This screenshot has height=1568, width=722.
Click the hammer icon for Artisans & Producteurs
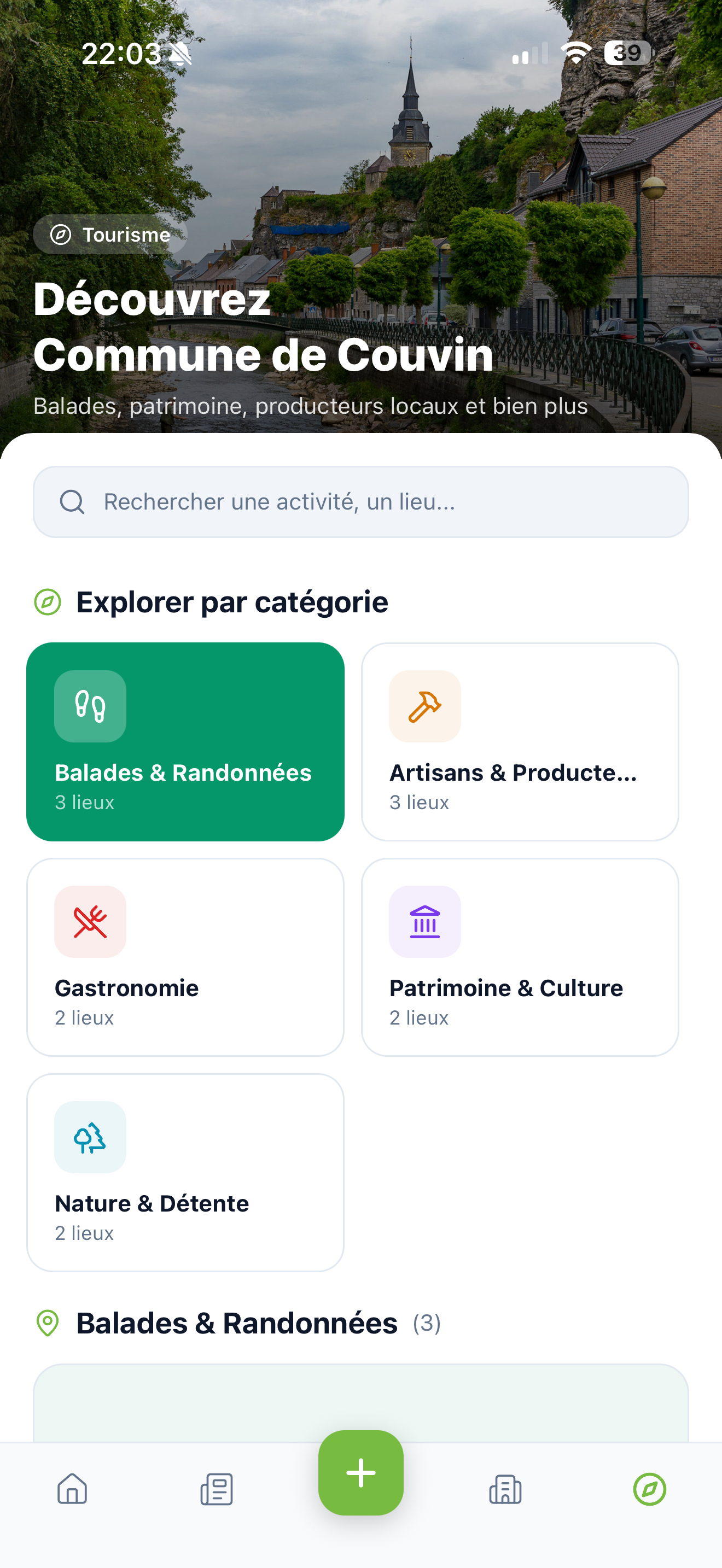pyautogui.click(x=425, y=706)
